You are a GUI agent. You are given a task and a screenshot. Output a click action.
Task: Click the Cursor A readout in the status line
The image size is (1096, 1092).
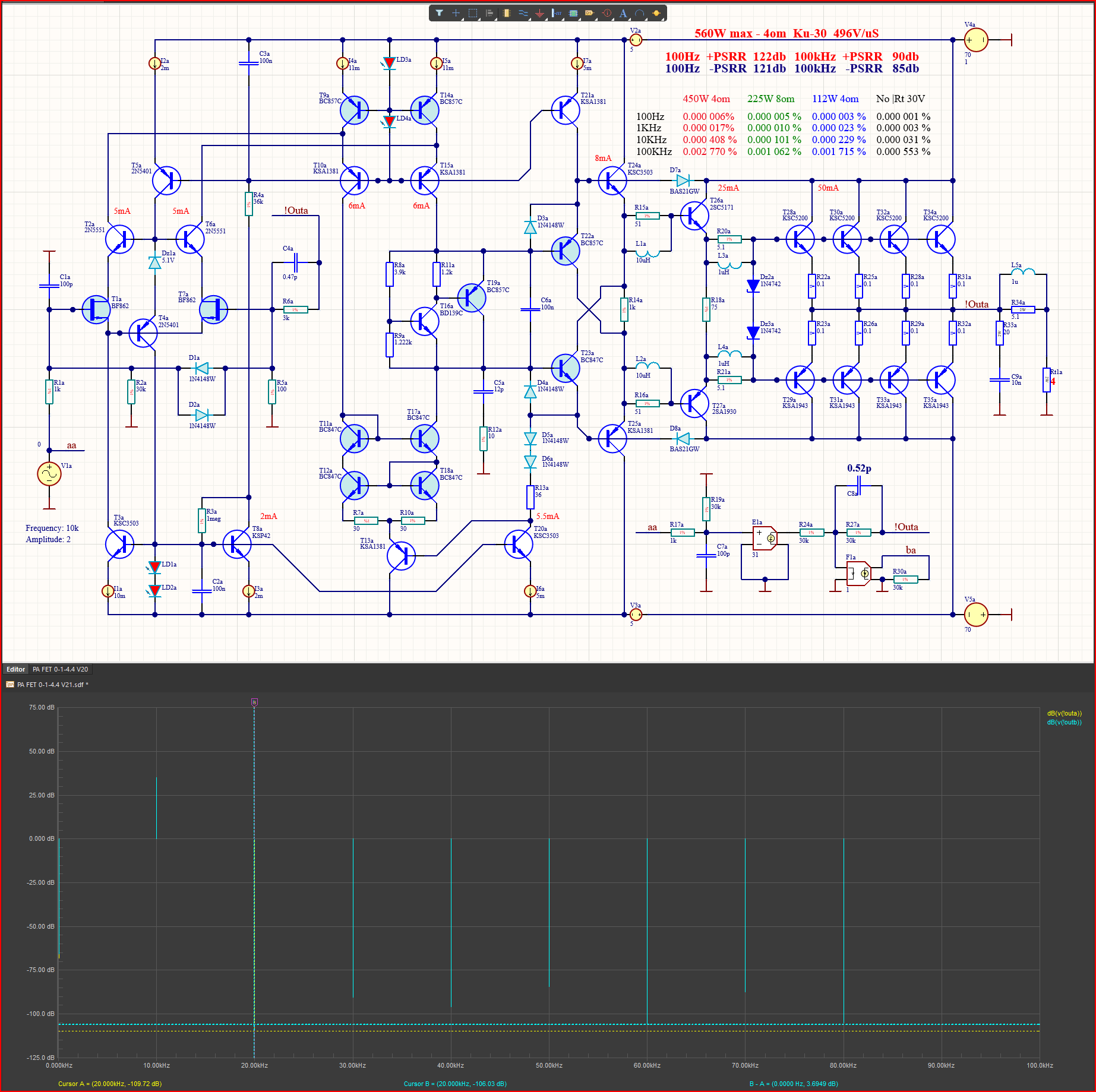(x=110, y=1084)
